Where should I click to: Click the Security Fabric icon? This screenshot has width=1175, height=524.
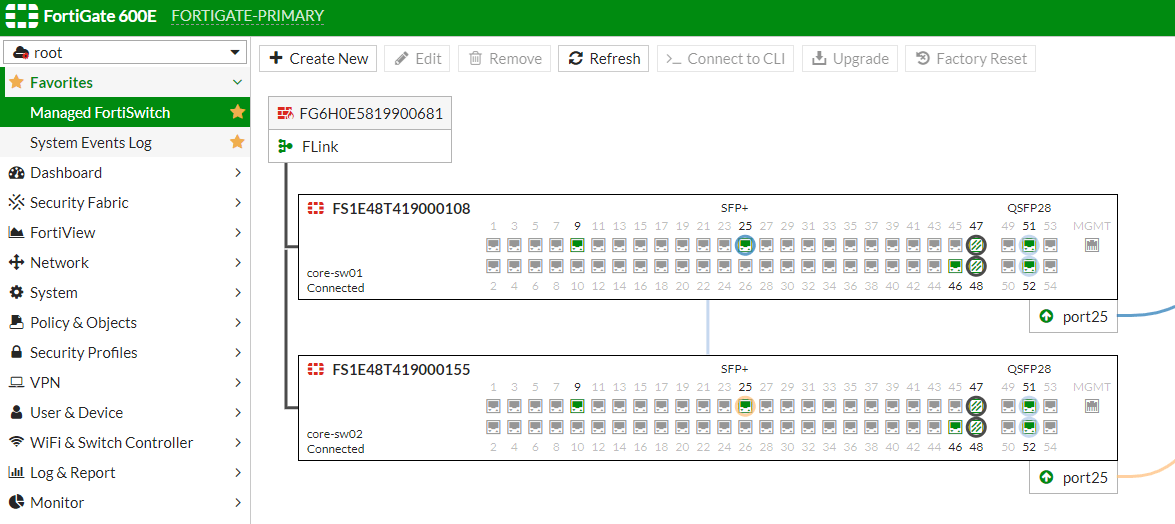click(x=16, y=202)
